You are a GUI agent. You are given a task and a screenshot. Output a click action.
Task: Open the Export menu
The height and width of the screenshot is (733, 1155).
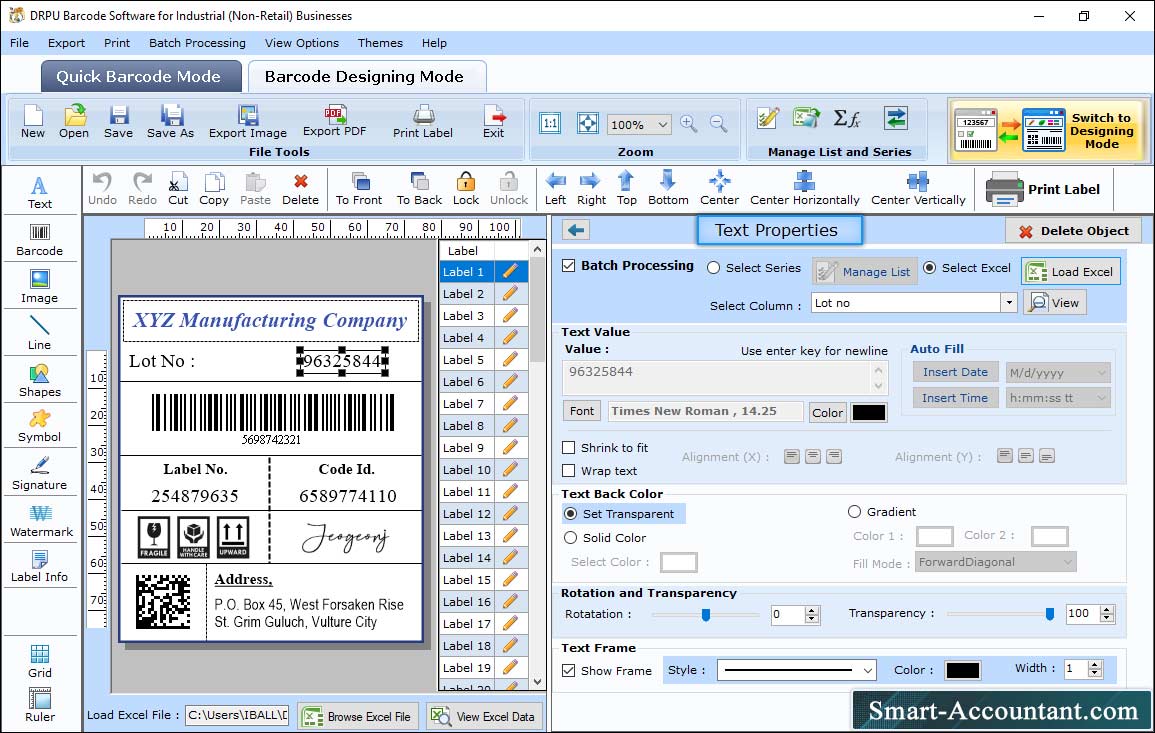(x=66, y=43)
